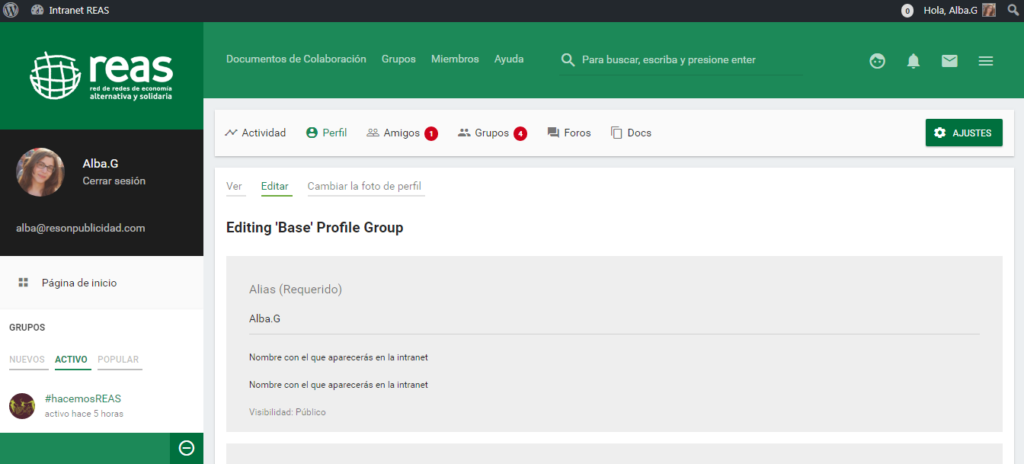
Task: Collapse sidebar with the minus circle icon
Action: point(186,448)
